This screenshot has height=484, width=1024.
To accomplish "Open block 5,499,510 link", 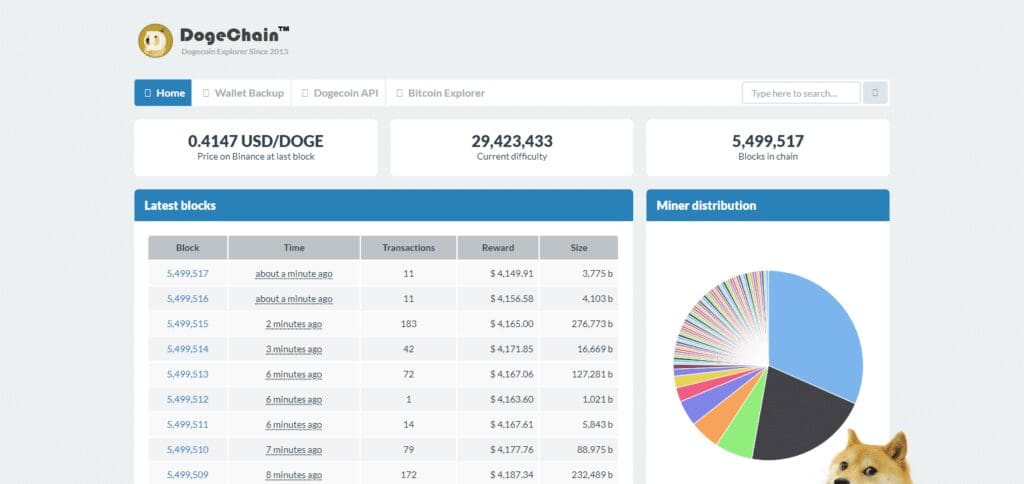I will [187, 449].
